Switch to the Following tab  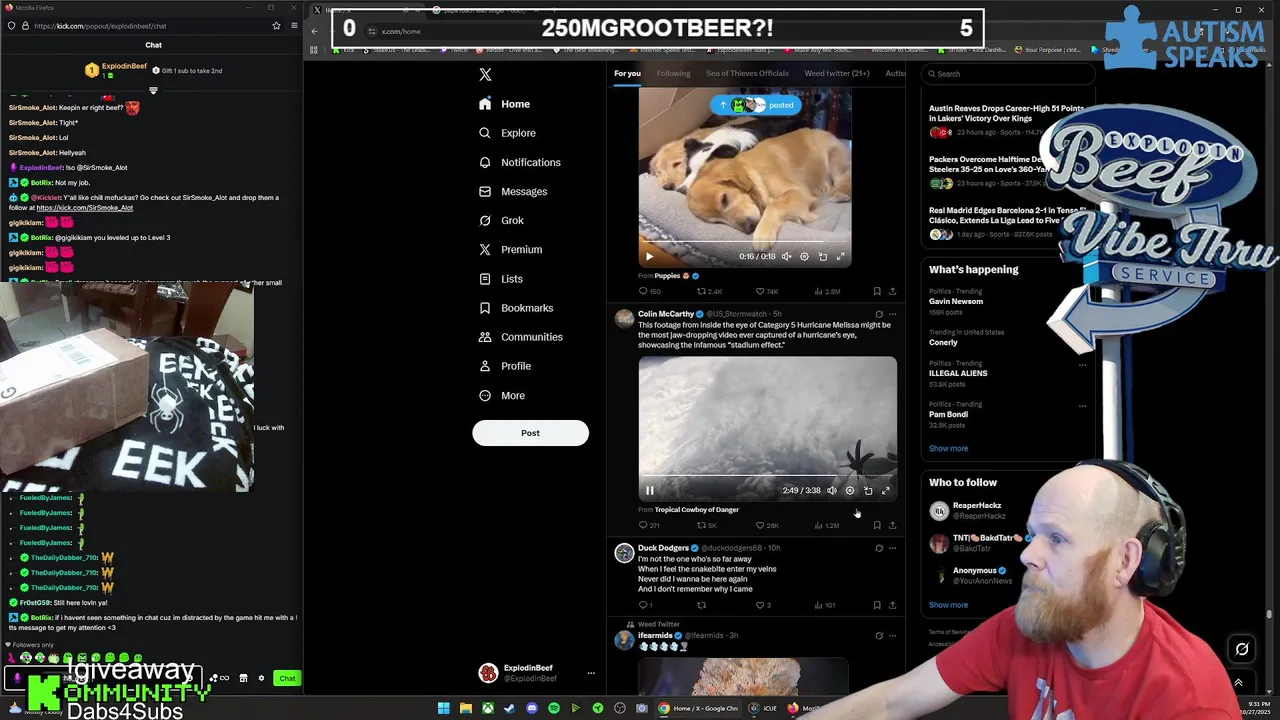pos(673,73)
